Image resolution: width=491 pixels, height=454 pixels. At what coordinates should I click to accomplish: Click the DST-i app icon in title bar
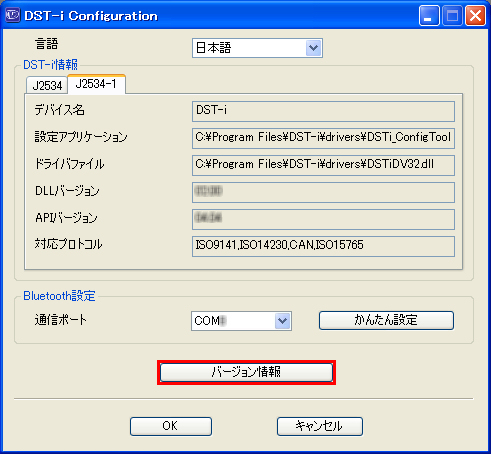13,15
